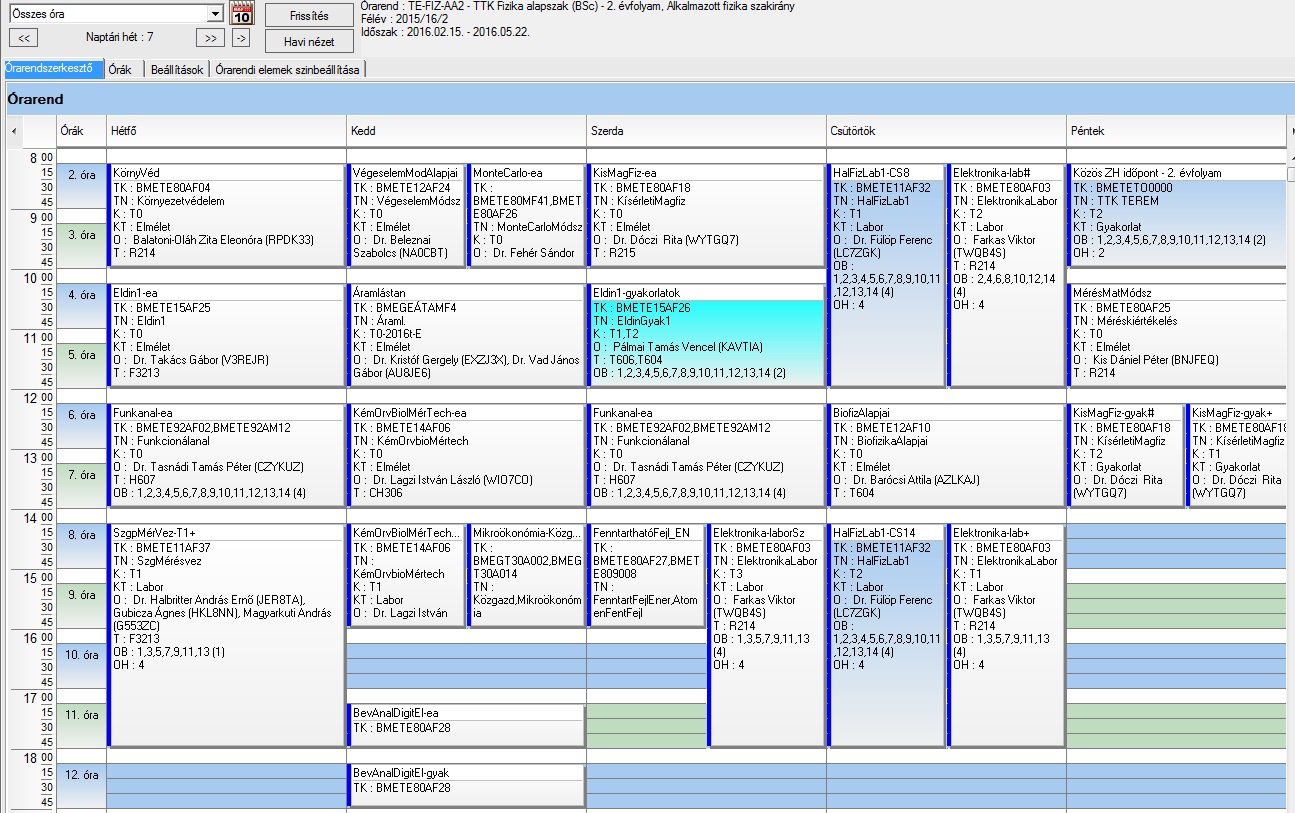
Task: Select the VégeselemModAlapjai class block
Action: [406, 215]
